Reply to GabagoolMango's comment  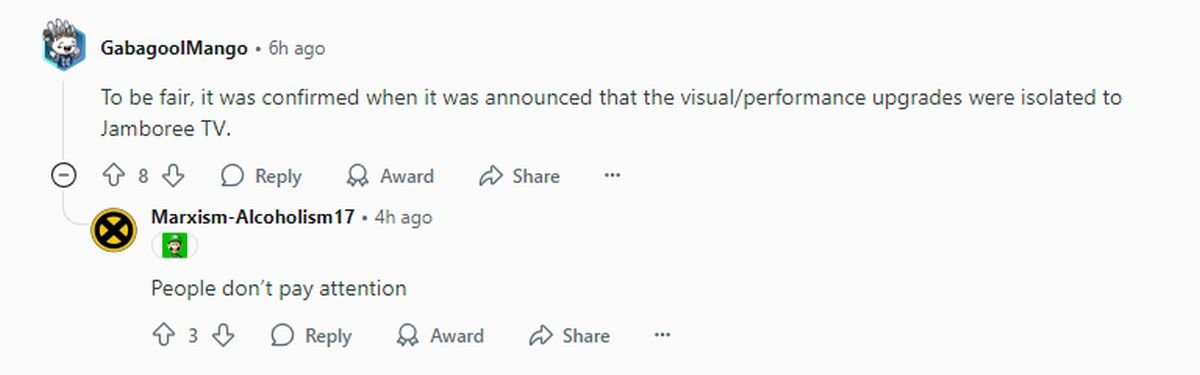click(x=262, y=176)
